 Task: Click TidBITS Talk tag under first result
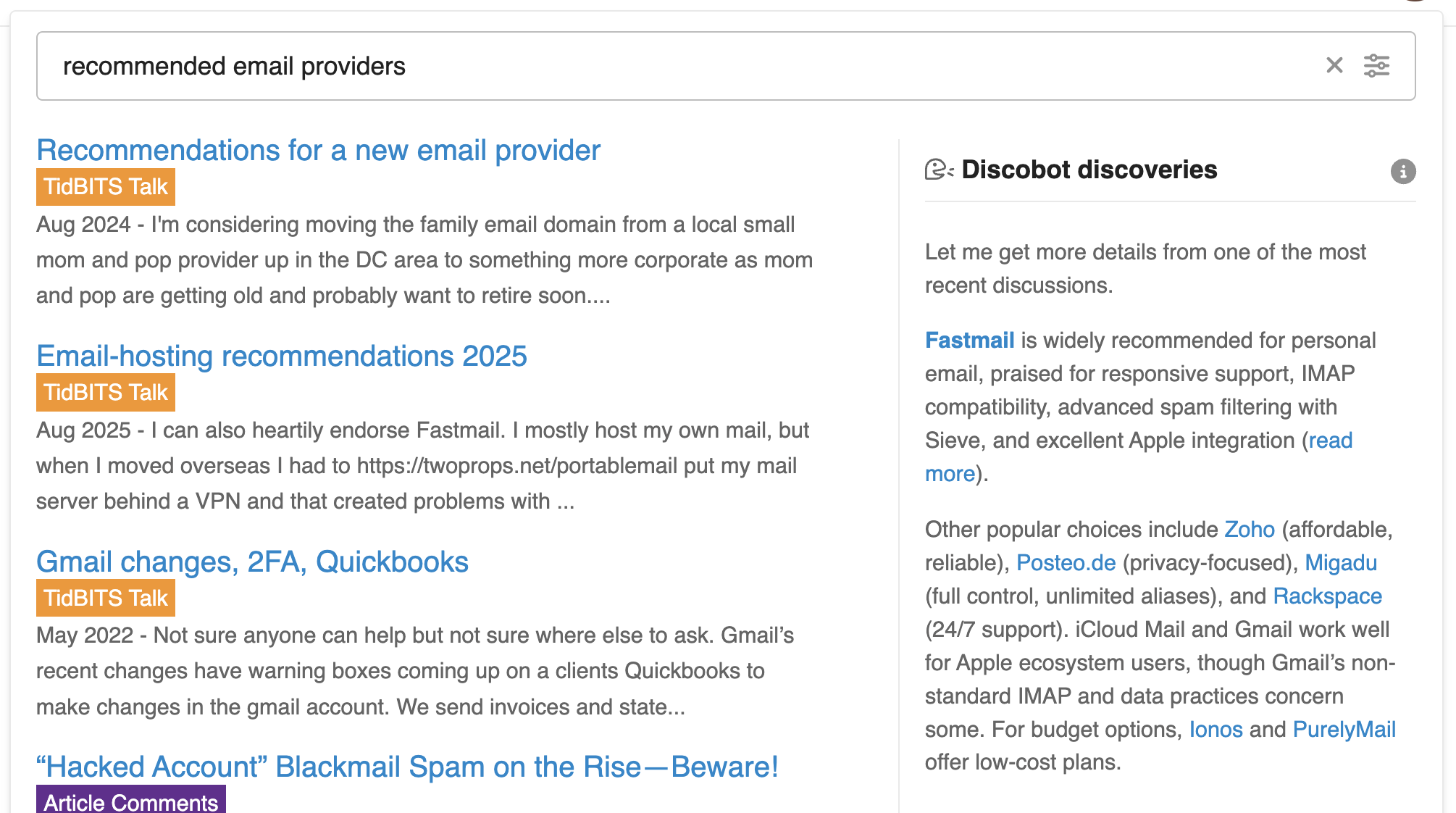pyautogui.click(x=106, y=187)
